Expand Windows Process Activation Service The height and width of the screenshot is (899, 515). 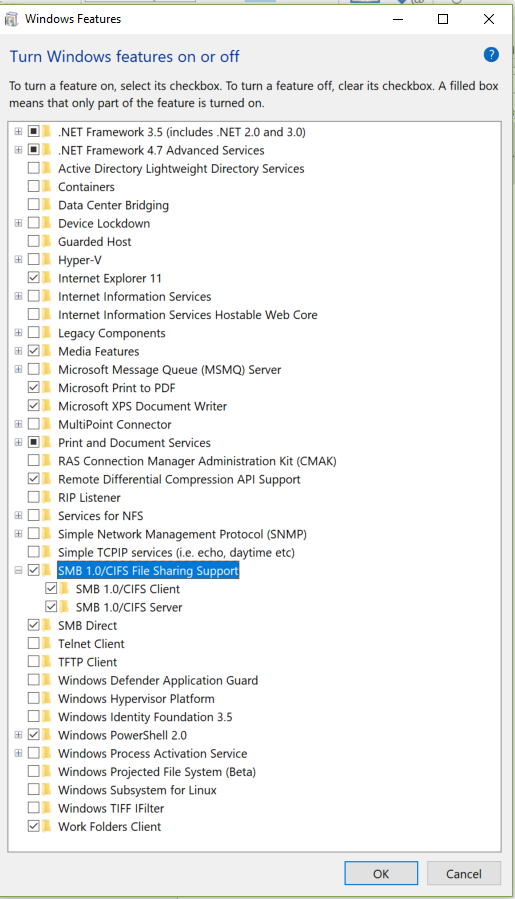[18, 753]
